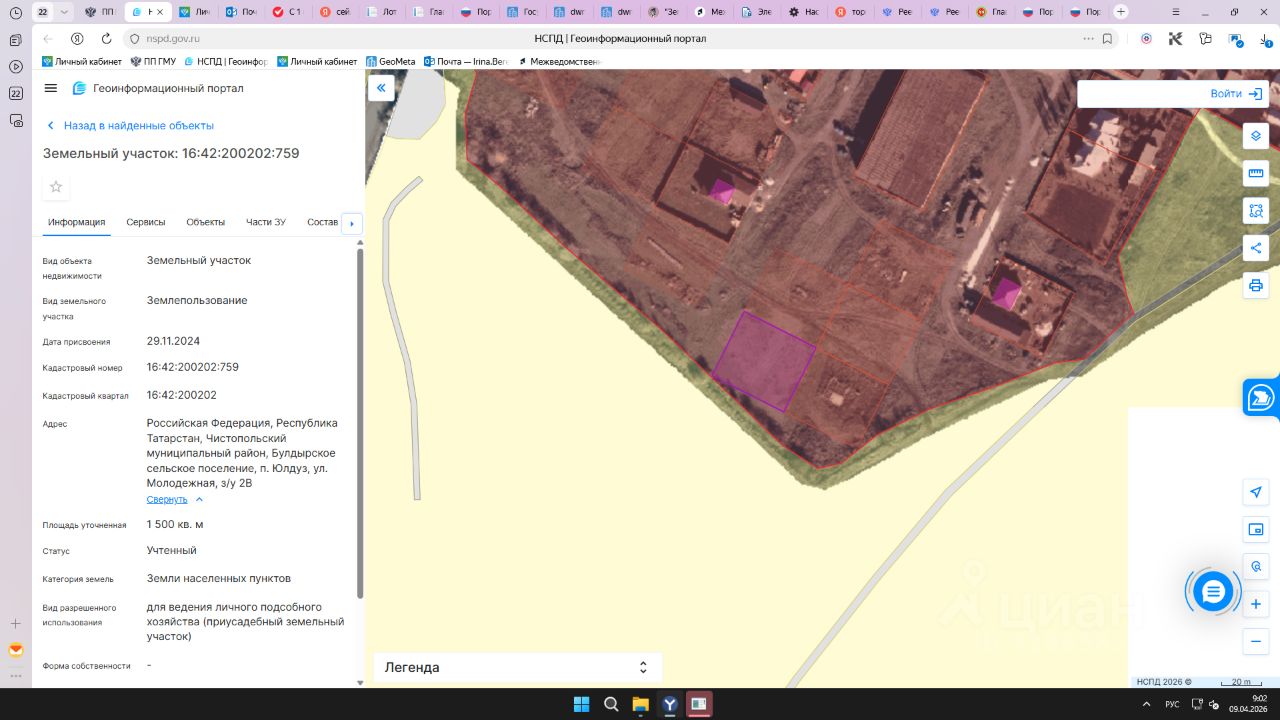Open the browser extensions puzzle icon
Image resolution: width=1280 pixels, height=720 pixels.
[x=1206, y=39]
